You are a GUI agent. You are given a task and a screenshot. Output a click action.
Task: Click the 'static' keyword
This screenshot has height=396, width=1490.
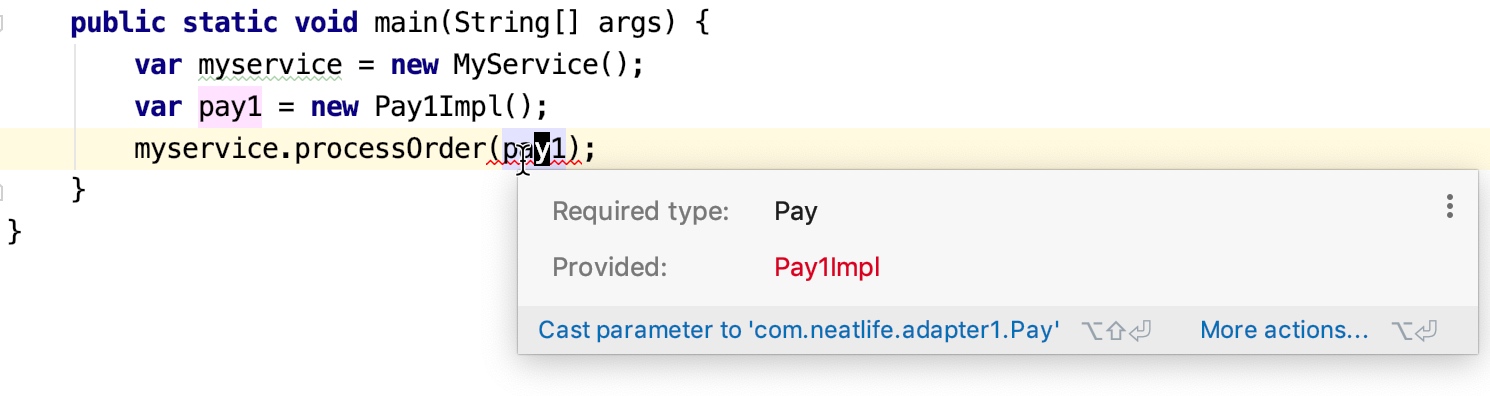[x=230, y=23]
